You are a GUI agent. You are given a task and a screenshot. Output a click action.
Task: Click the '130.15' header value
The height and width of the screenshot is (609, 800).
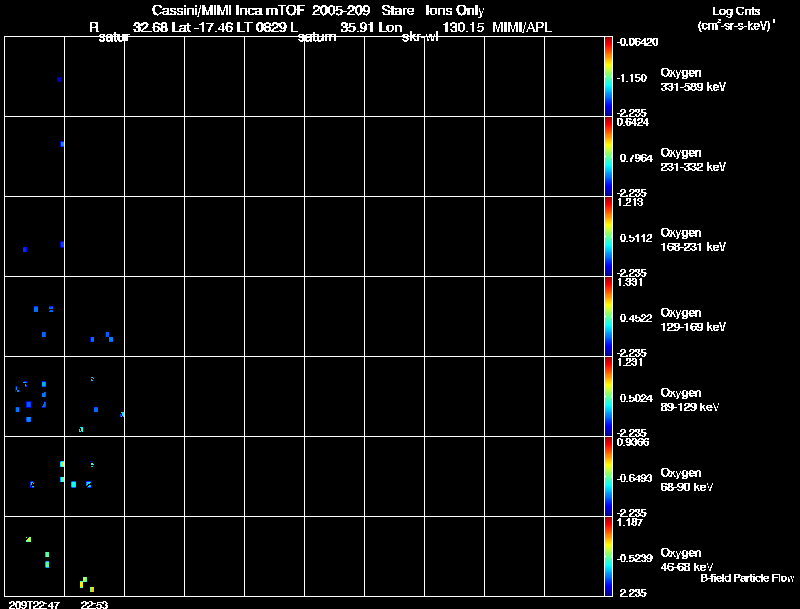(x=463, y=27)
